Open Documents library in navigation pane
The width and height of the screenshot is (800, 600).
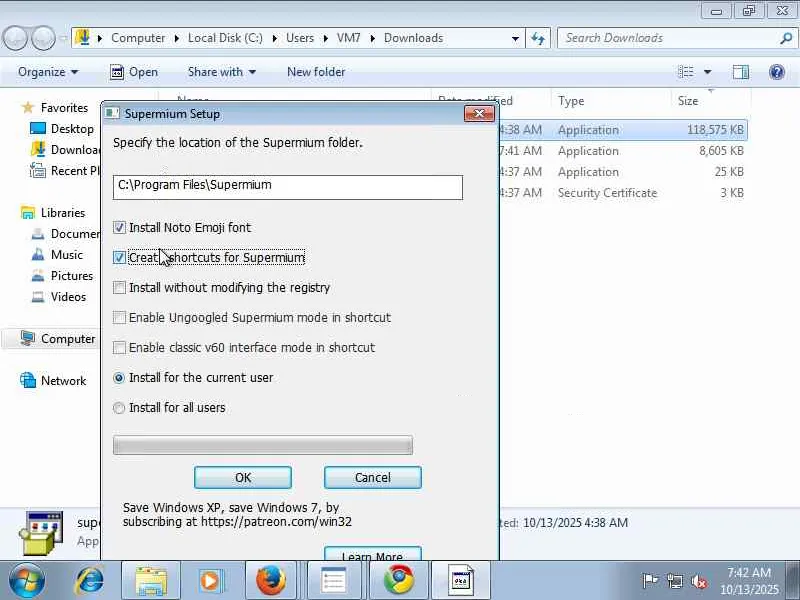point(65,234)
